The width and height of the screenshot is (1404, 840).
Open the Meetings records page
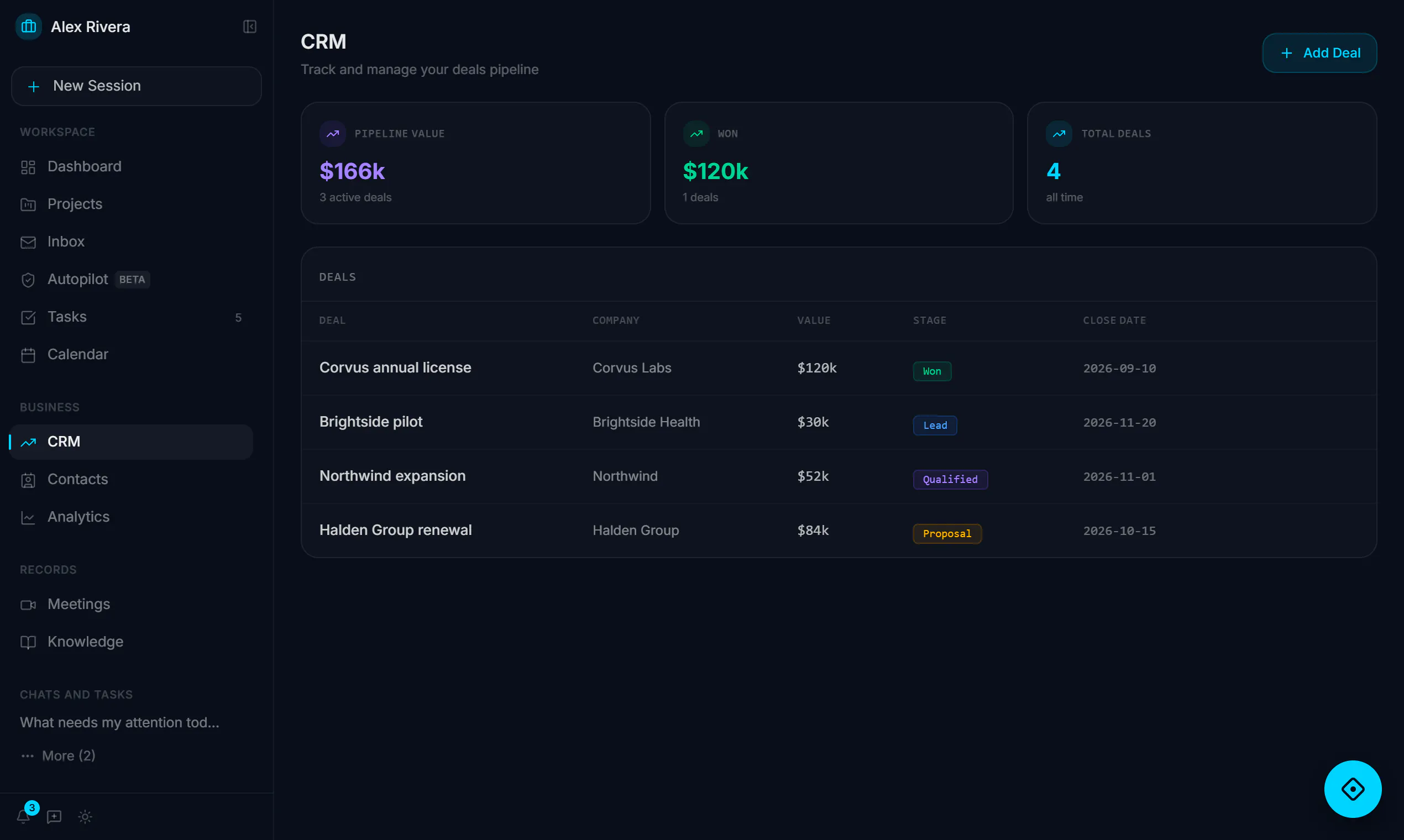(132, 604)
